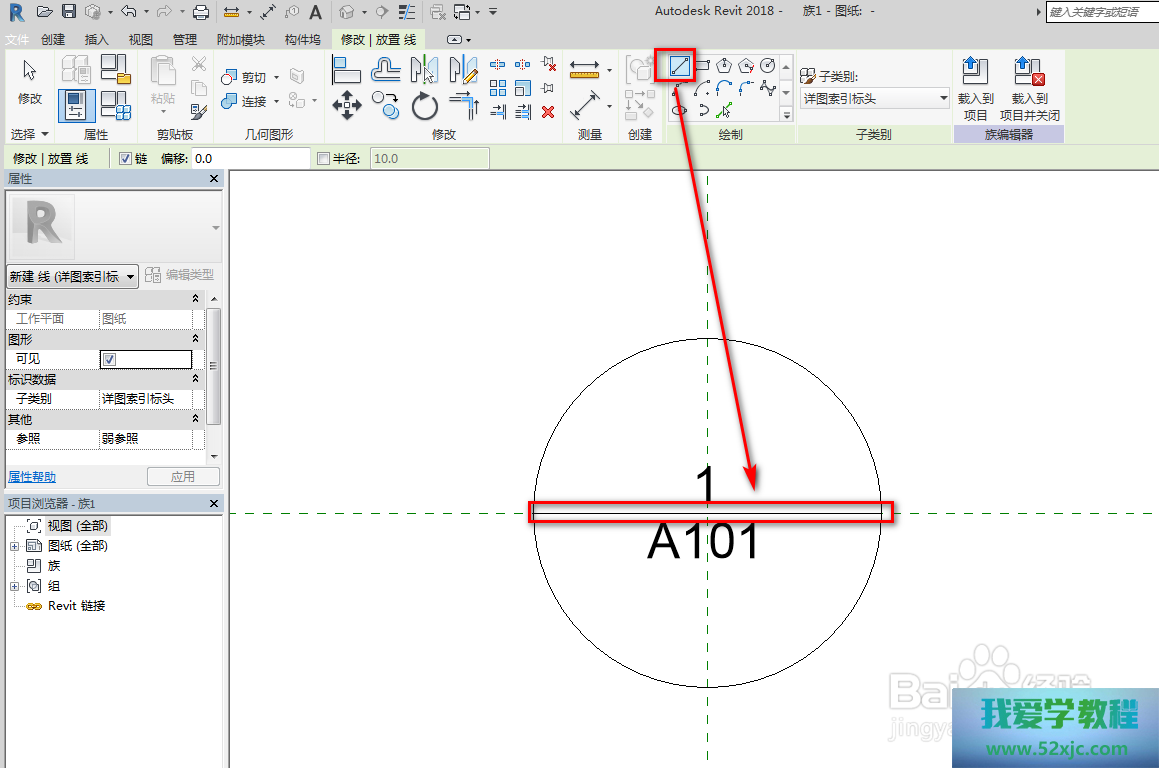Click the Print icon

pos(200,12)
